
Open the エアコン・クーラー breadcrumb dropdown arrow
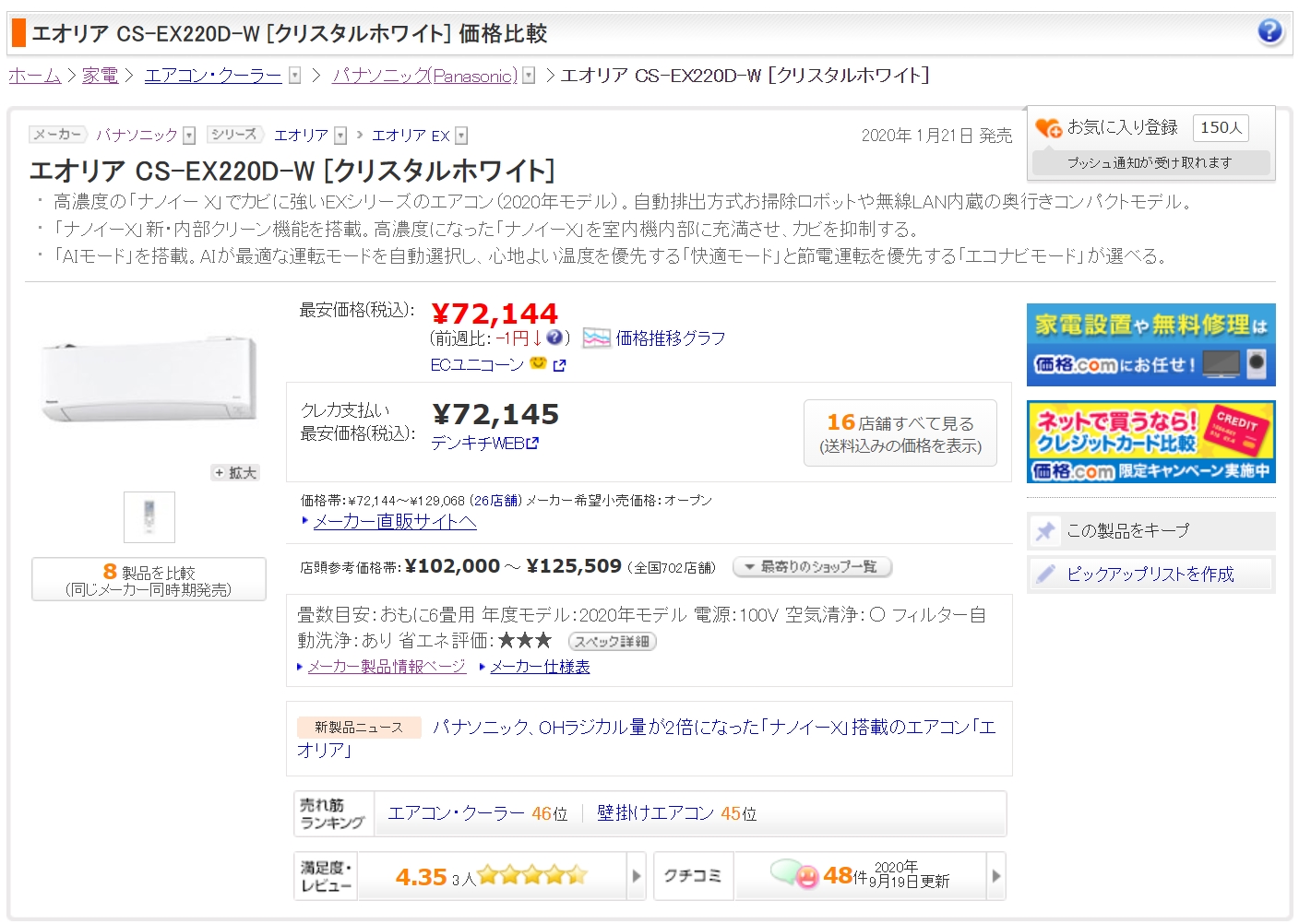click(294, 76)
